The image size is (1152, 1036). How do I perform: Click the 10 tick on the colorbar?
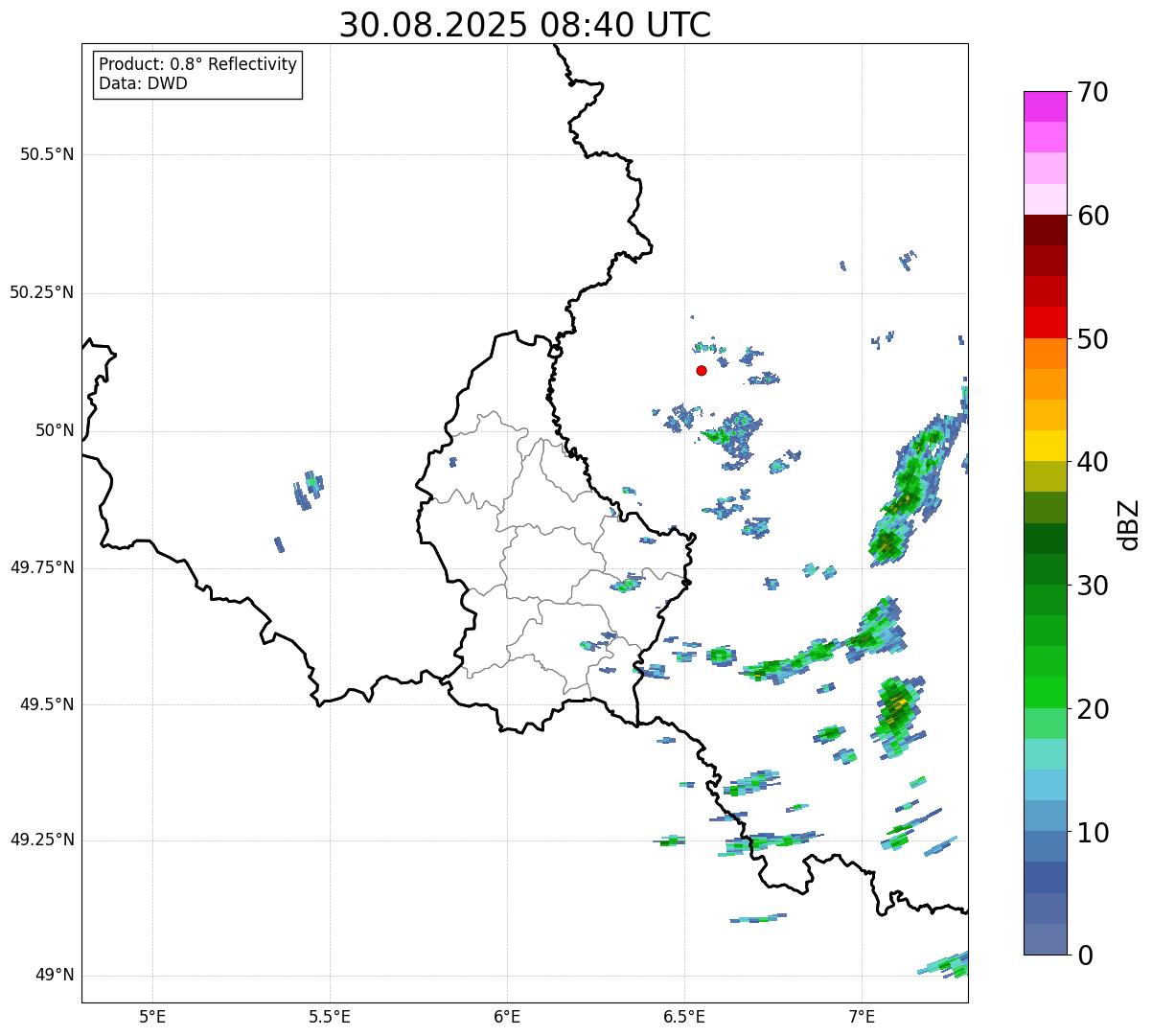[1093, 833]
